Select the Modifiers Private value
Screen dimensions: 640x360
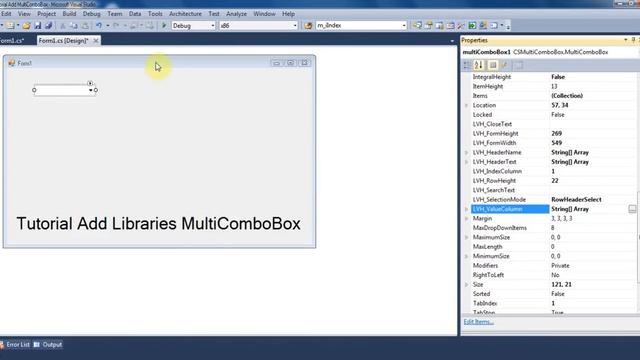click(x=560, y=266)
